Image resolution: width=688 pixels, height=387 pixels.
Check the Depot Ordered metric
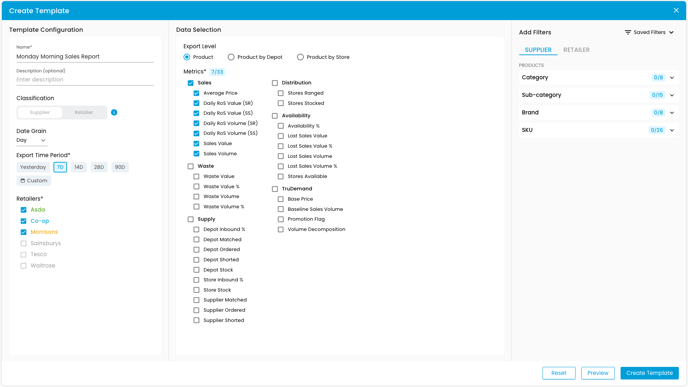pyautogui.click(x=196, y=250)
